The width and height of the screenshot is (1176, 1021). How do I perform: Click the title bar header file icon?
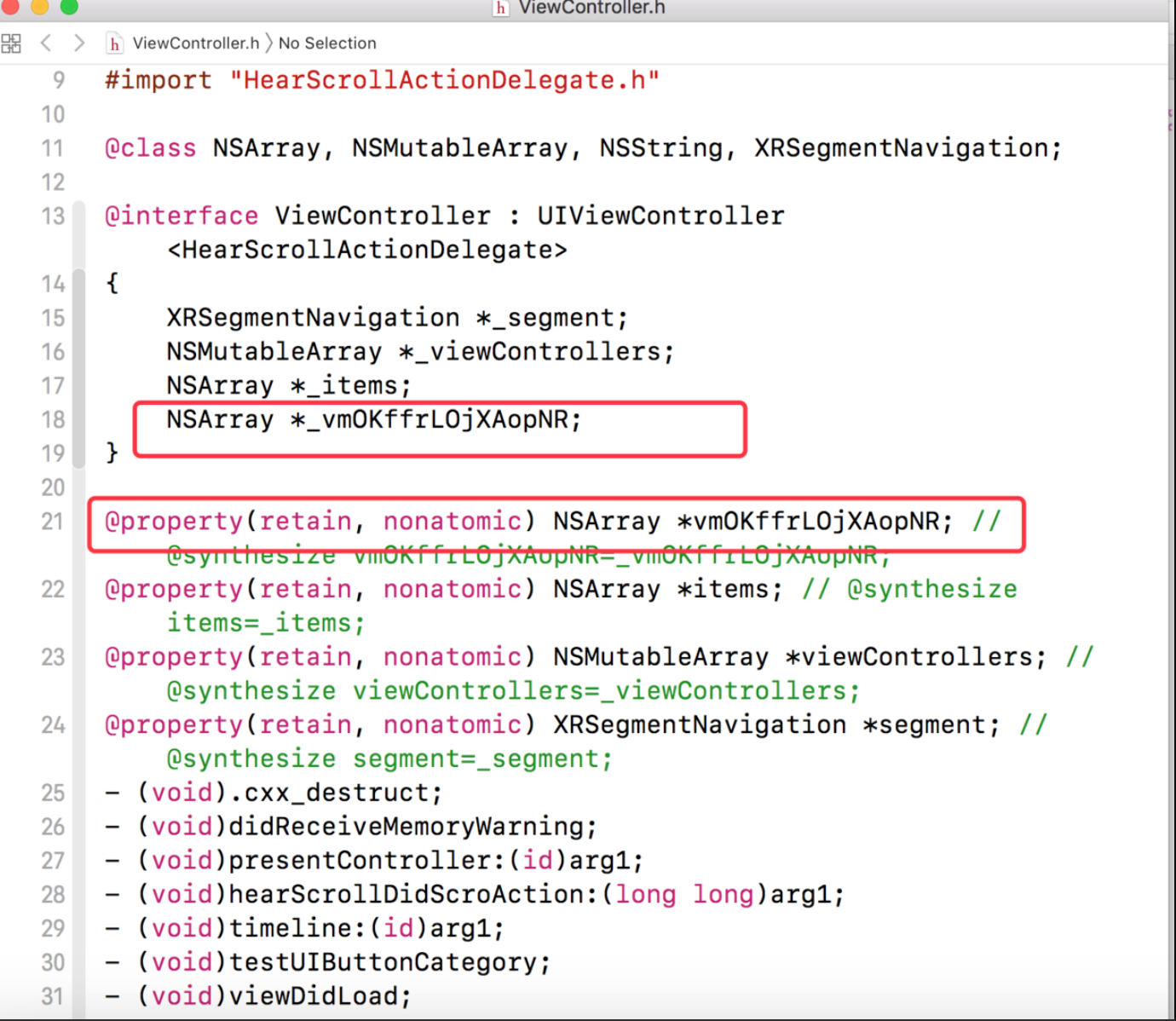click(x=501, y=8)
